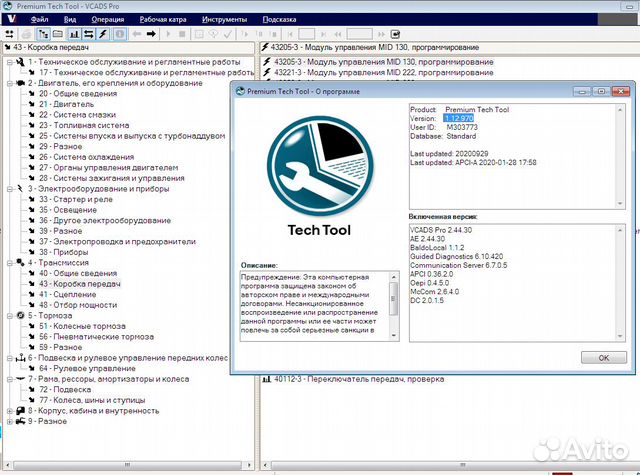Click electrical icon of group 3 Электрооборудование
This screenshot has width=640, height=475.
tap(20, 189)
